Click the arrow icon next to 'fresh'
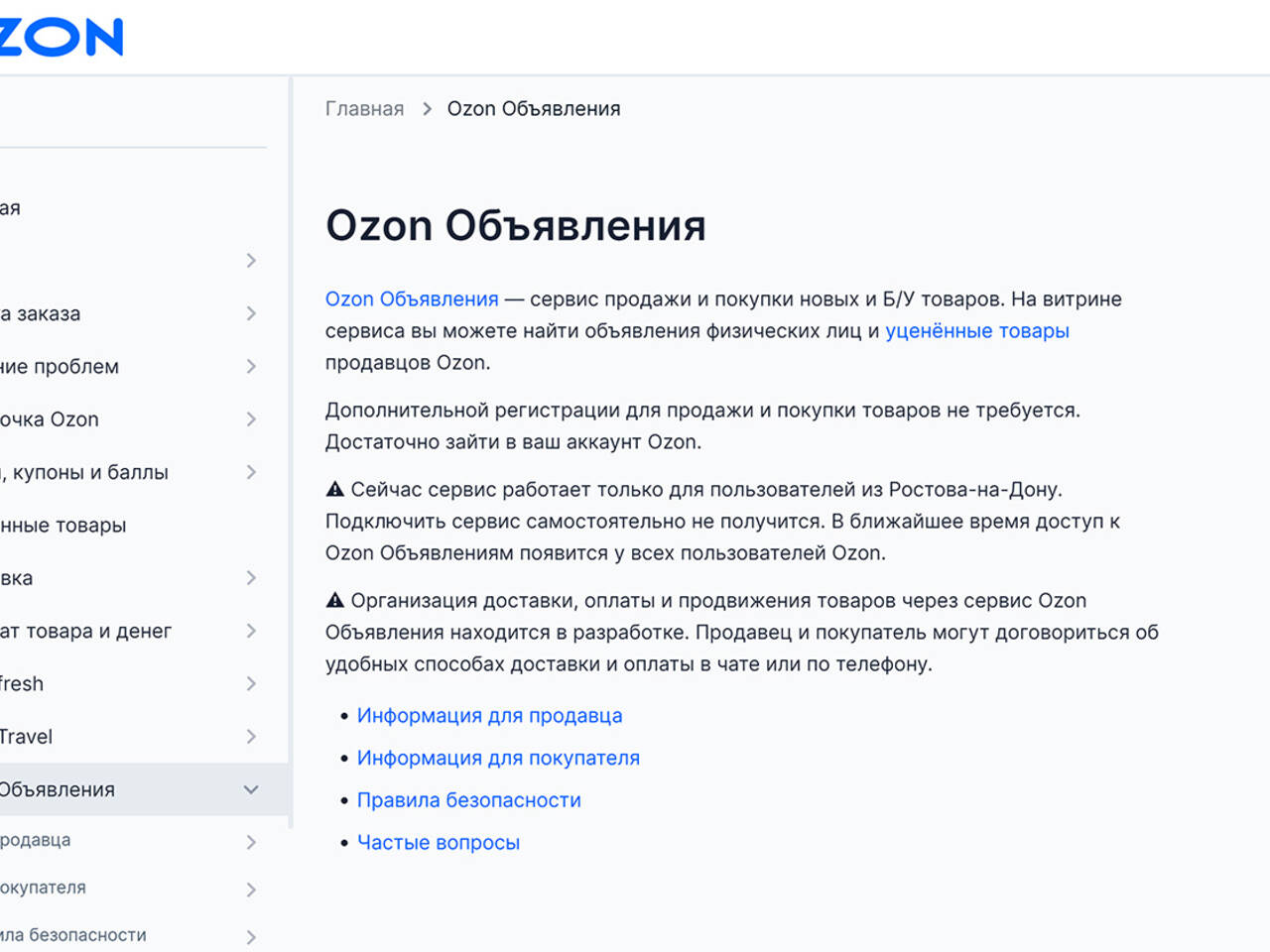The height and width of the screenshot is (952, 1270). [x=251, y=683]
